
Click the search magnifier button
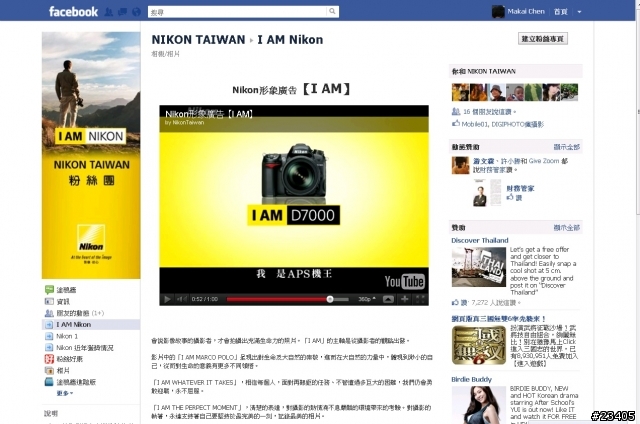click(x=333, y=11)
